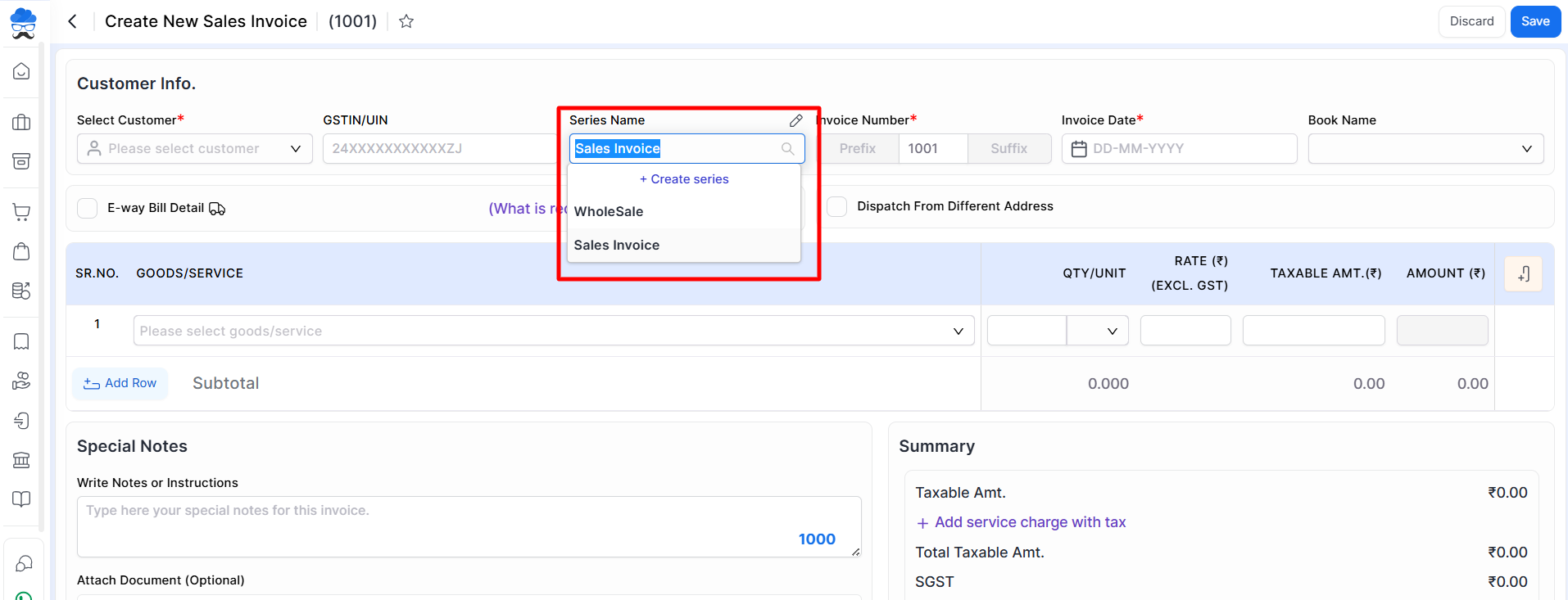Click the Save button
This screenshot has height=600, width=1568.
coord(1534,21)
